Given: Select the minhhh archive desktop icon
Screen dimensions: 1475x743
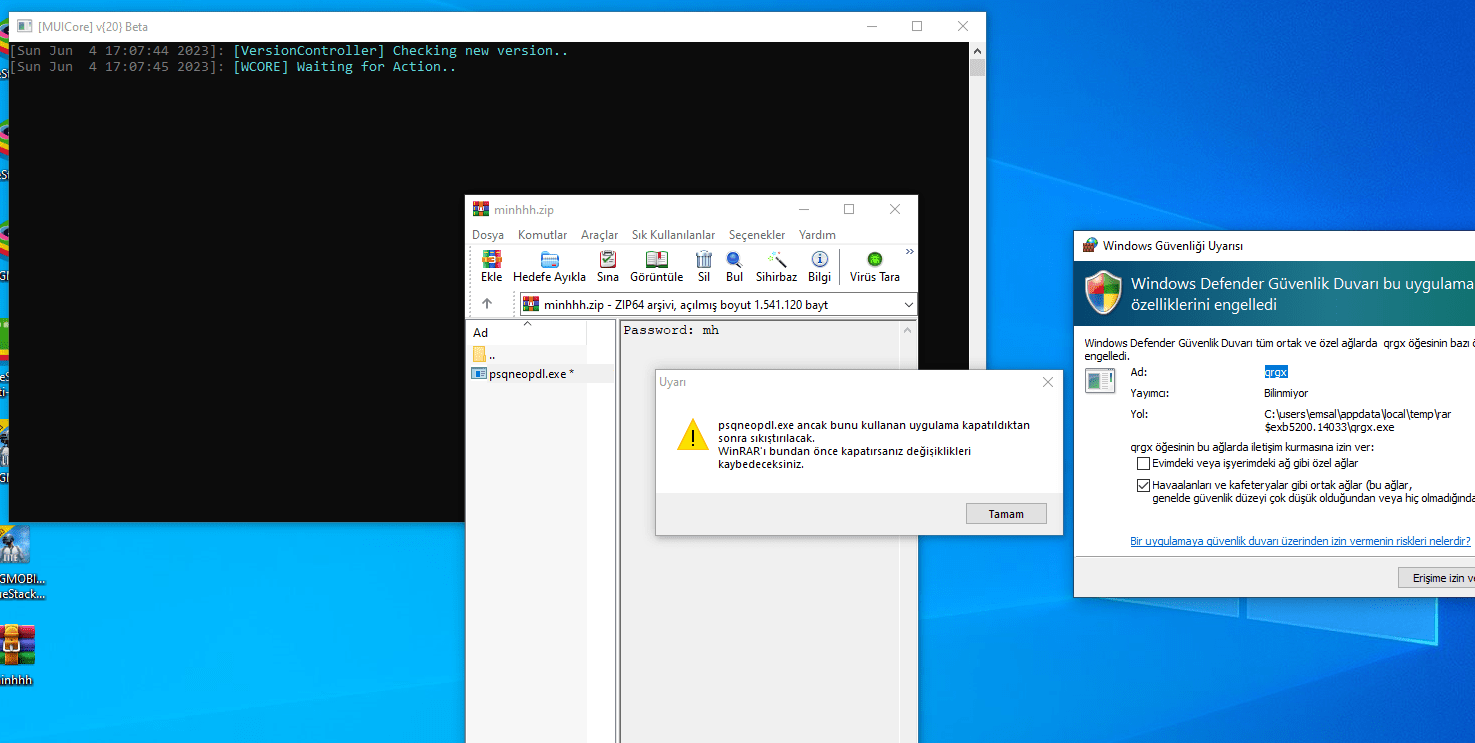Looking at the screenshot, I should click(17, 655).
